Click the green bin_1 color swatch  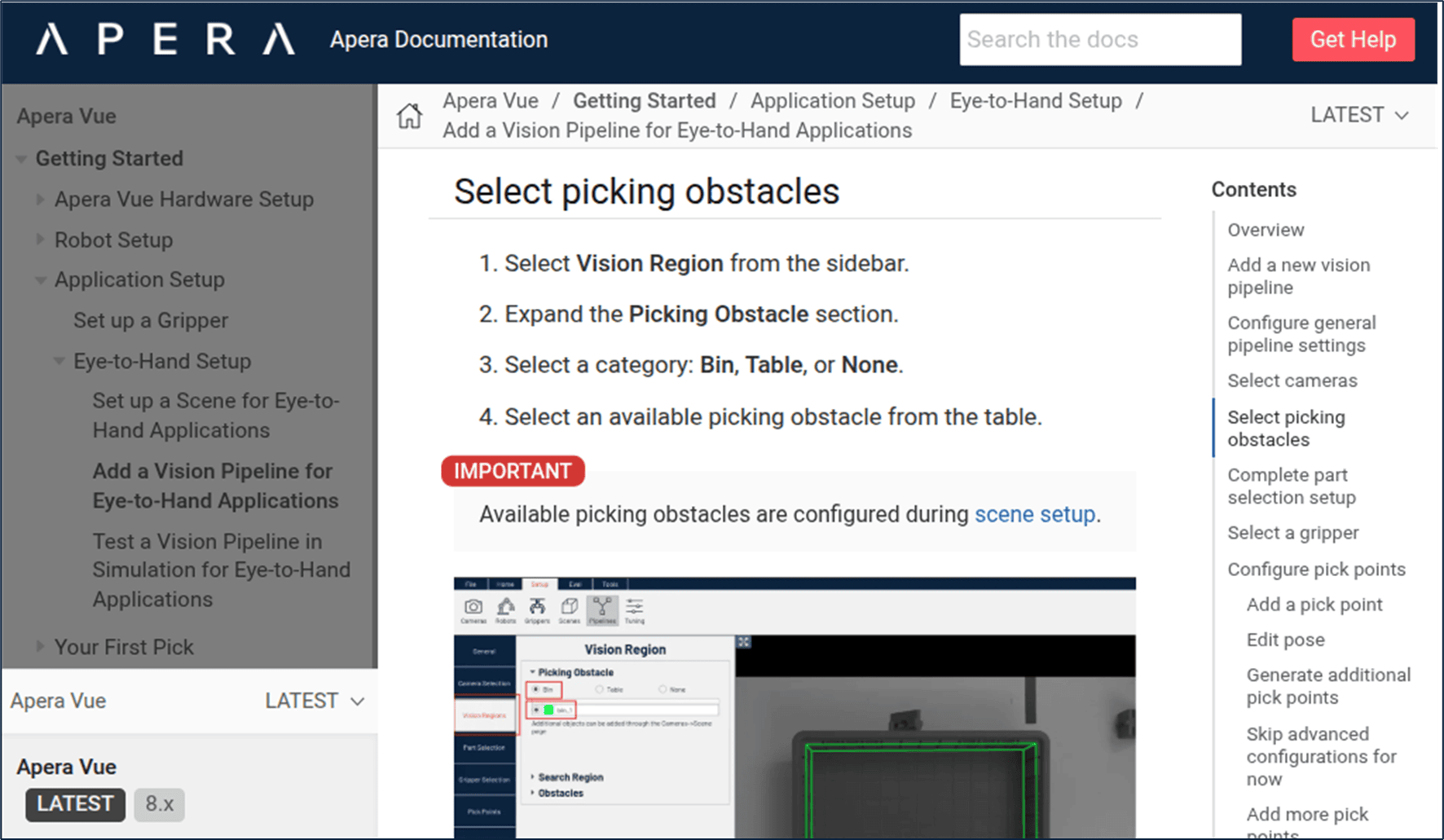(548, 710)
